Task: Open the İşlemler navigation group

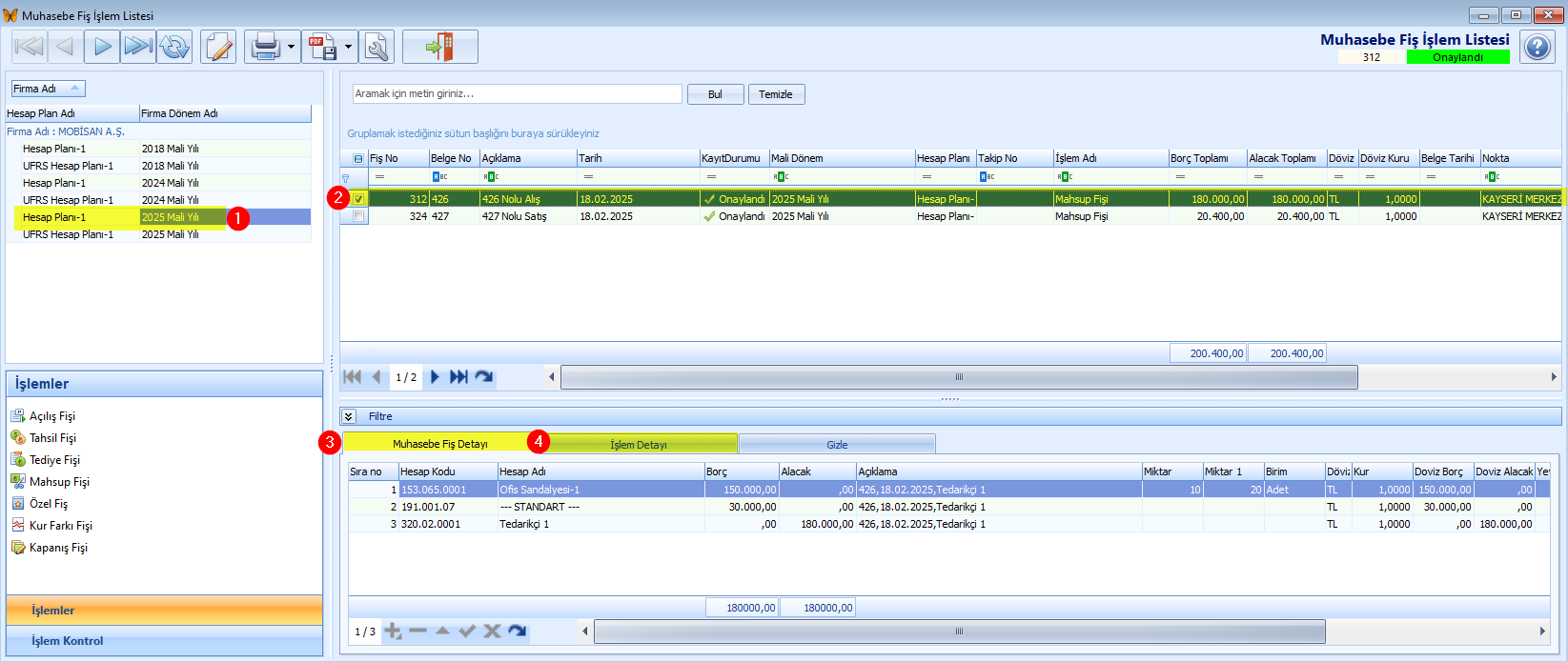Action: click(164, 611)
